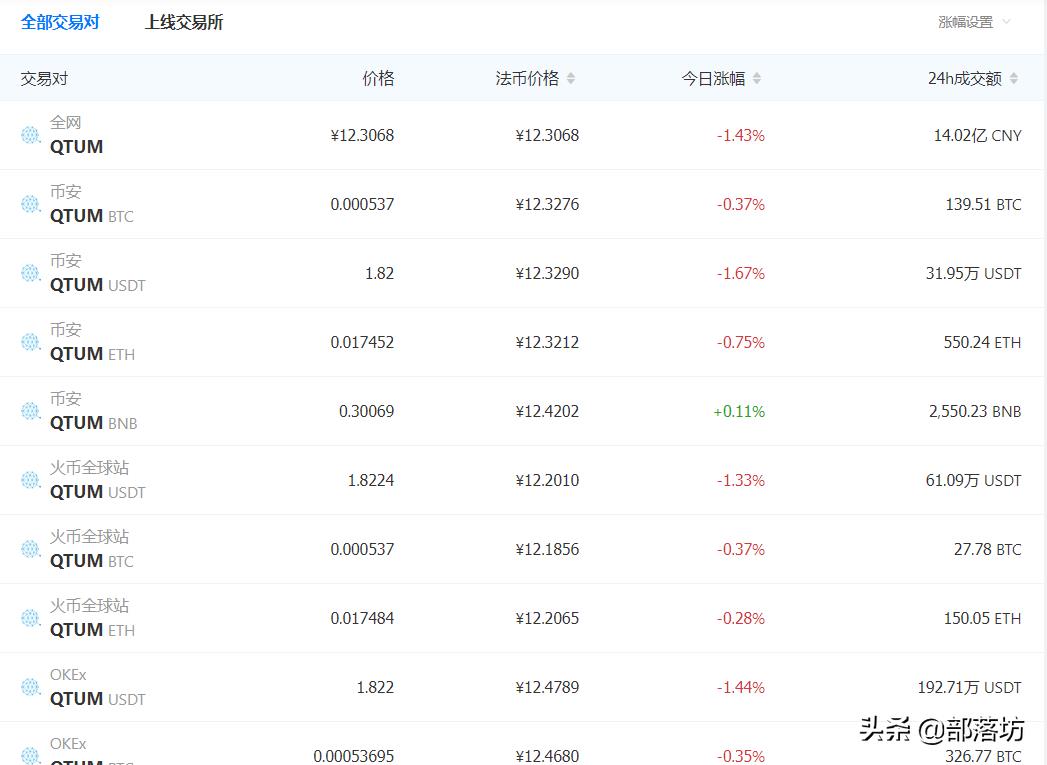Select the 1.8224 price value
1047x765 pixels.
coord(371,480)
